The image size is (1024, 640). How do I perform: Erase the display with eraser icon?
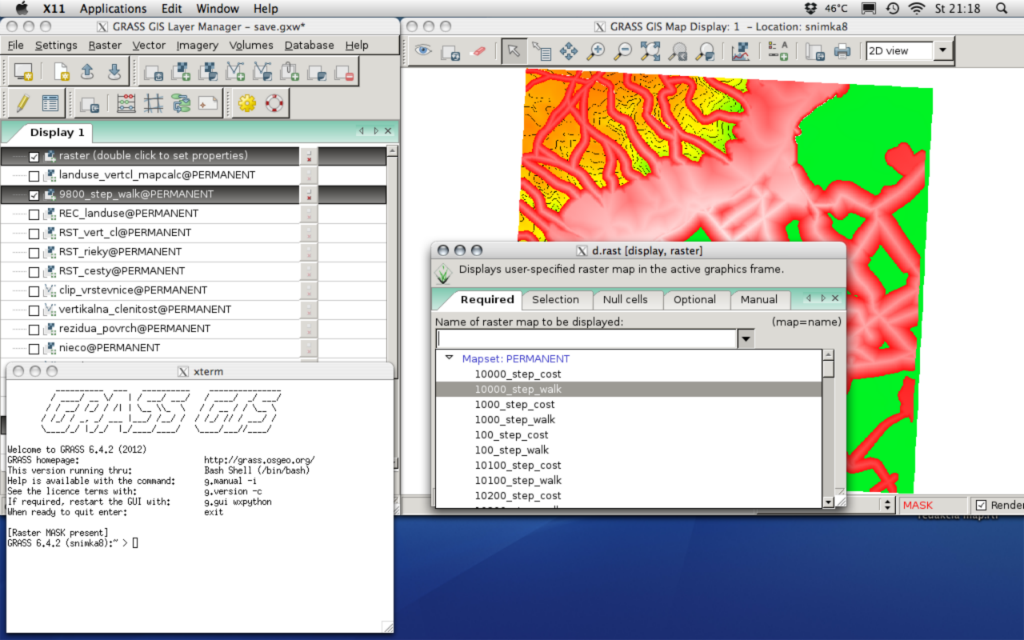[477, 51]
